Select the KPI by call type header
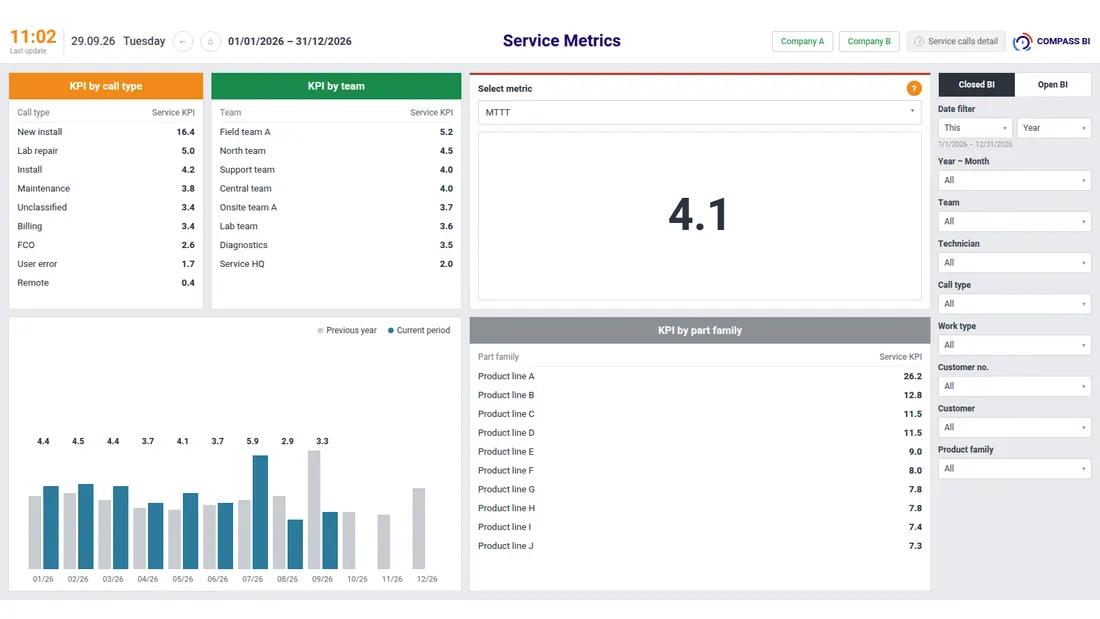The height and width of the screenshot is (619, 1100). coord(106,86)
